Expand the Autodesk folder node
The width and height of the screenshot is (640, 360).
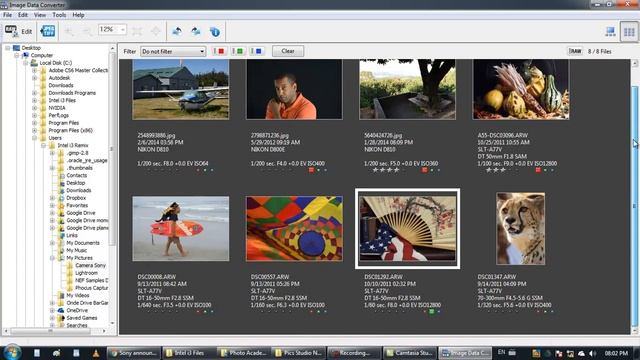[35, 78]
